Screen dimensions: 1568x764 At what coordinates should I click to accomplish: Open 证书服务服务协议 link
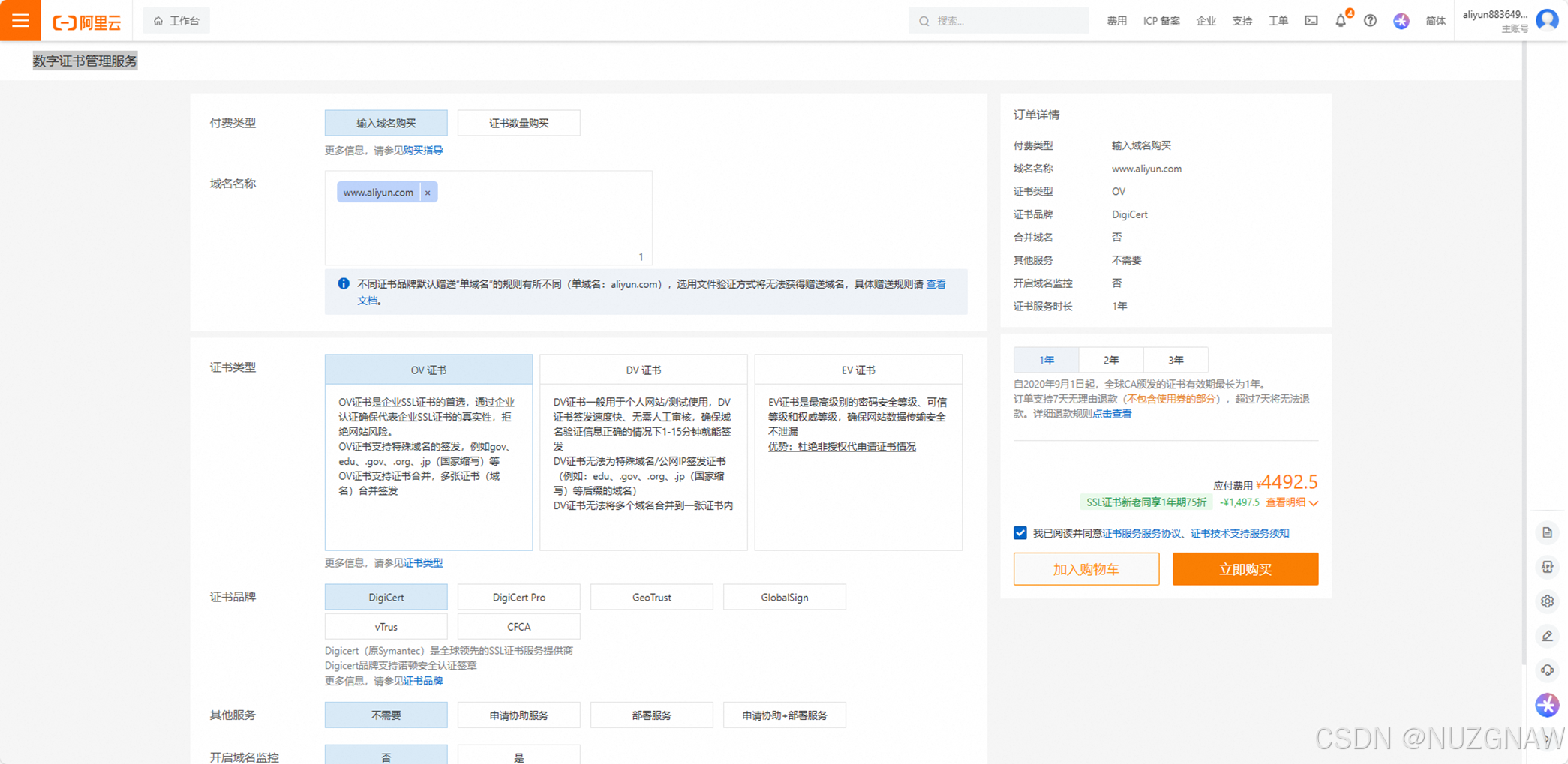click(1142, 533)
